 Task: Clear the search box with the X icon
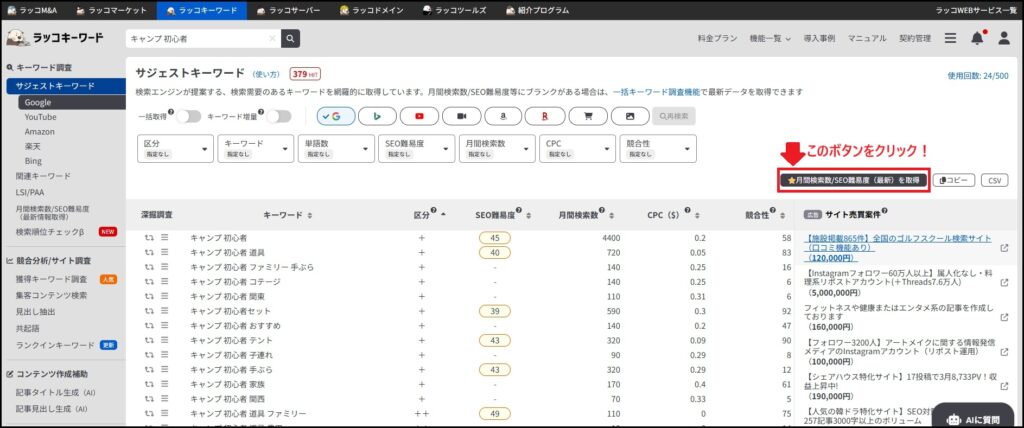click(272, 39)
